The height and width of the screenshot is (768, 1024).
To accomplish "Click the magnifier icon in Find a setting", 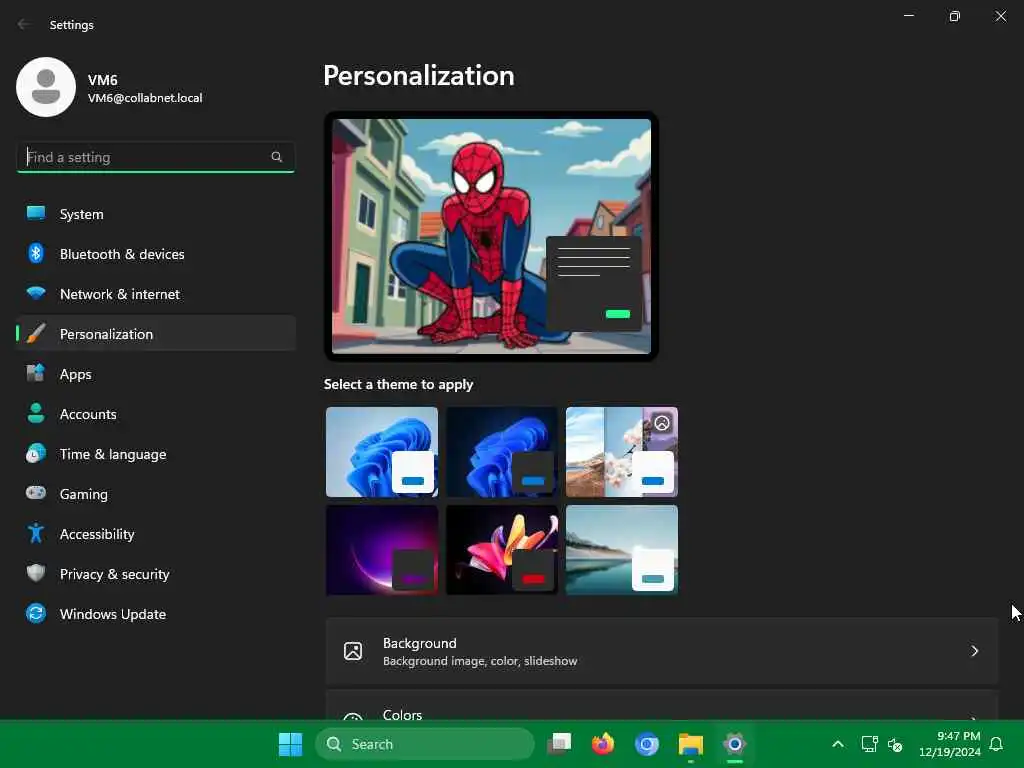I will click(x=277, y=157).
